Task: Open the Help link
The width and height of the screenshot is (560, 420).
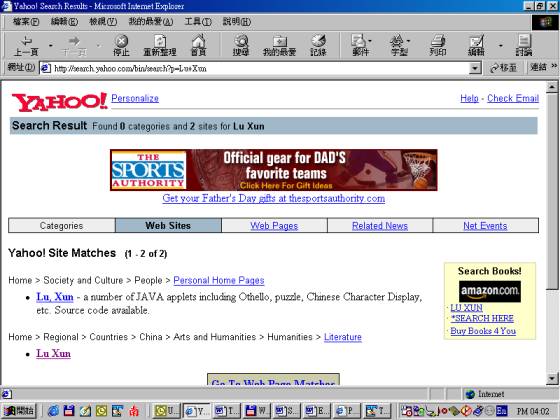Action: click(469, 98)
